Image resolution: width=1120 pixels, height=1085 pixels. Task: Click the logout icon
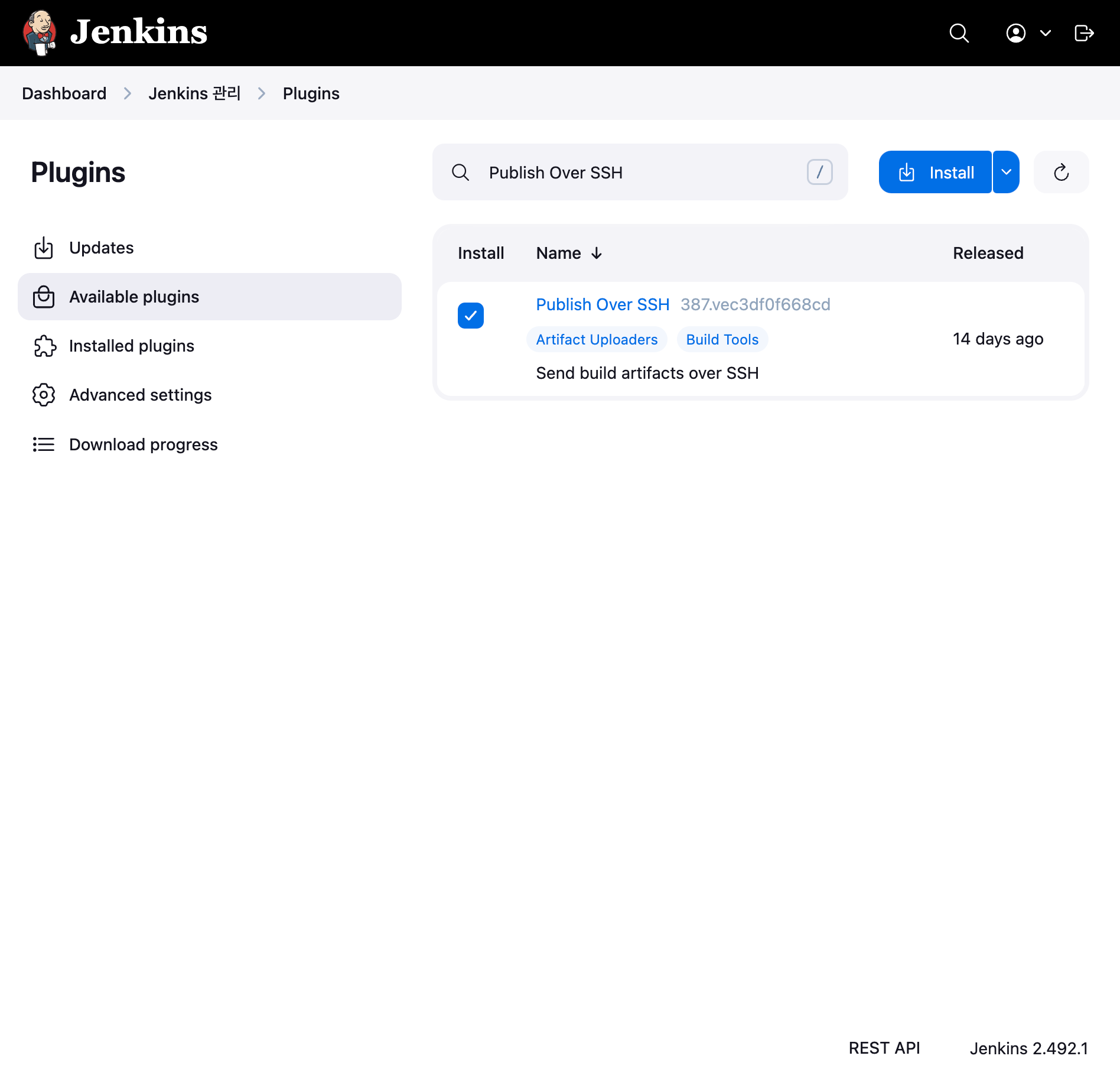point(1084,33)
